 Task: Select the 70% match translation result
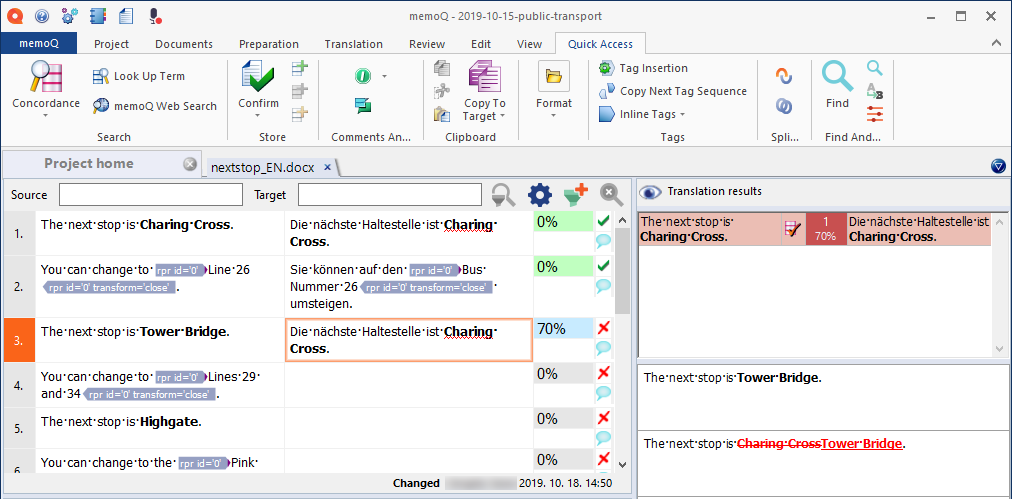tap(814, 229)
